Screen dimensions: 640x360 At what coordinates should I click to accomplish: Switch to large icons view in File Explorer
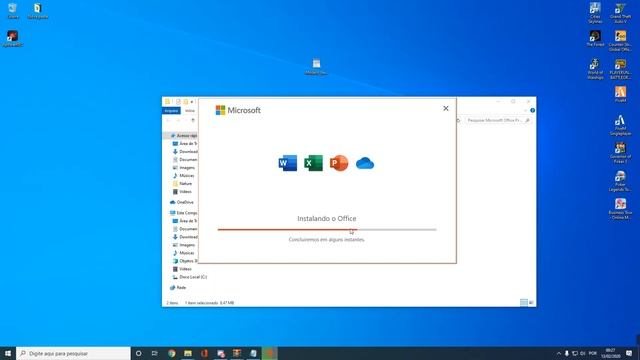[x=531, y=302]
